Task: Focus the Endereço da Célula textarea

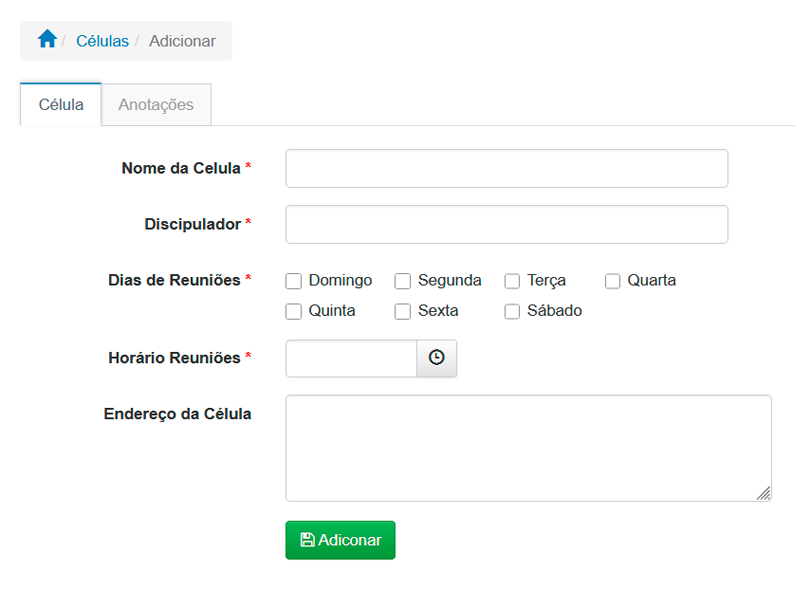Action: pos(528,447)
